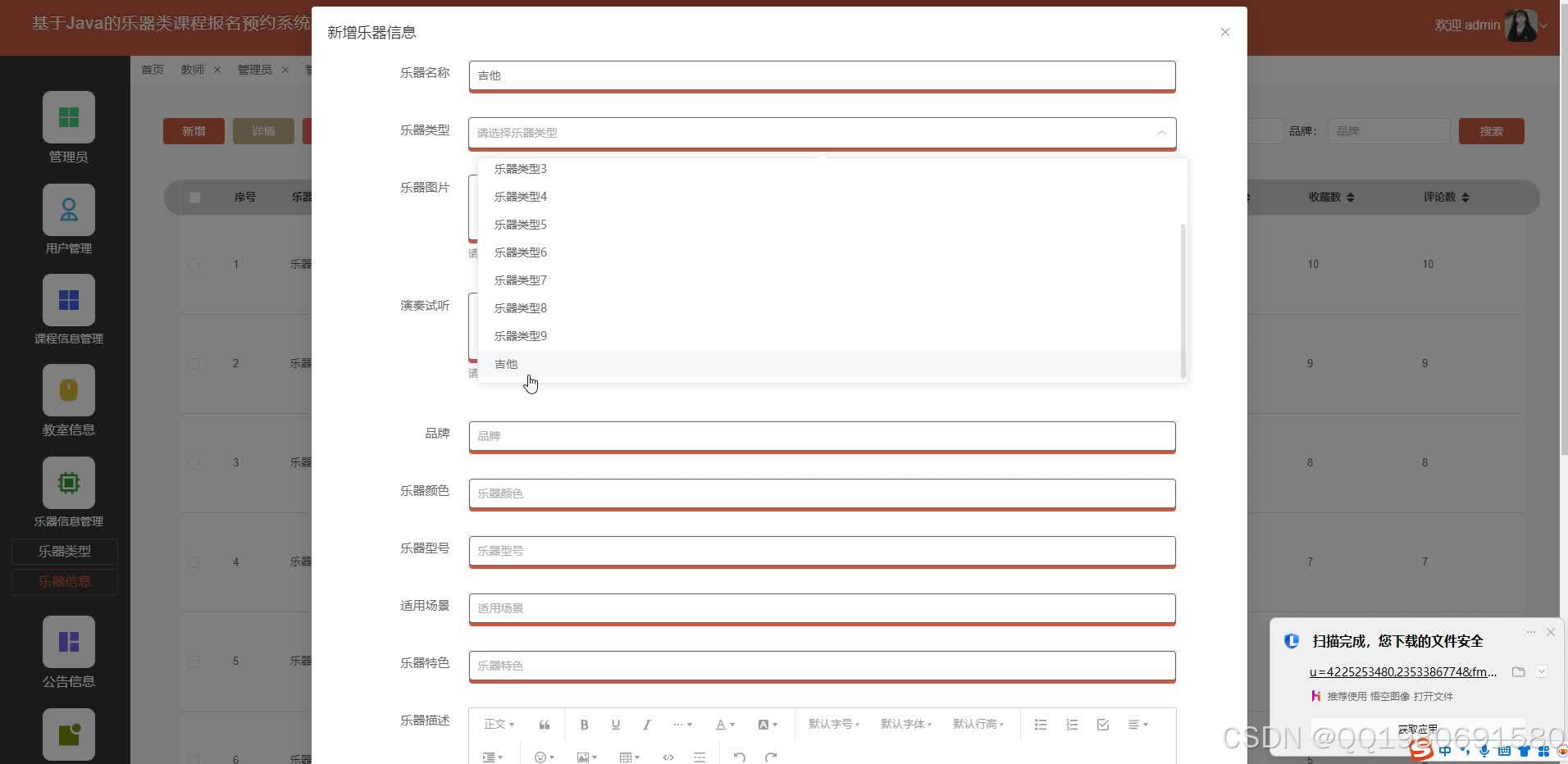Open the background color dropdown
The width and height of the screenshot is (1568, 764).
(x=768, y=725)
